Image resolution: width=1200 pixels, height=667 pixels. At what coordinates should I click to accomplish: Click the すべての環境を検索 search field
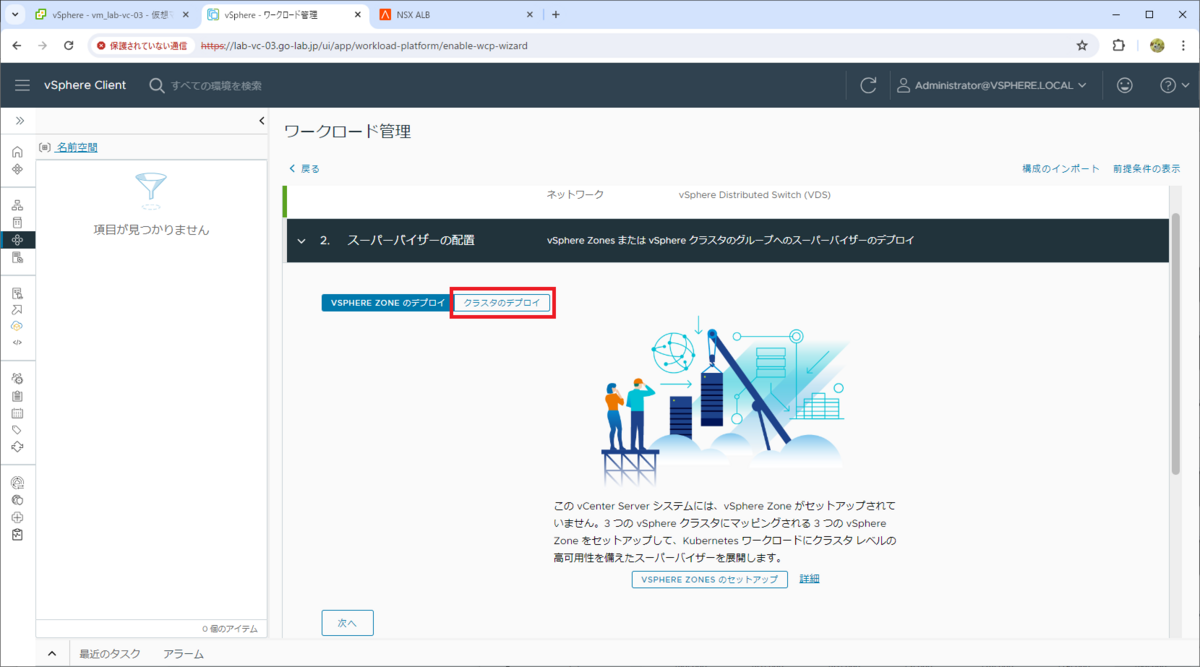coord(216,86)
